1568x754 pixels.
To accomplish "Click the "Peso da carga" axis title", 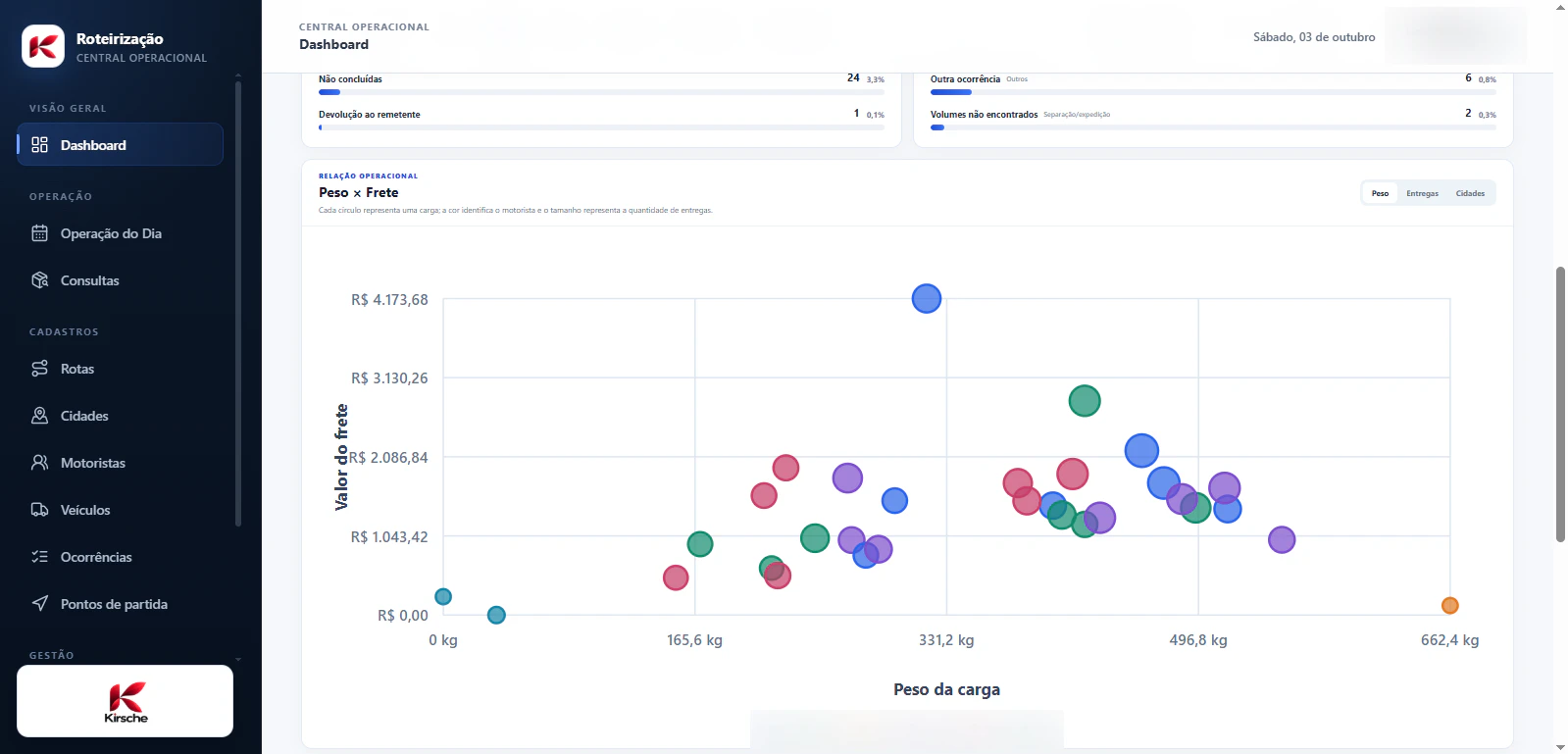I will pos(947,689).
